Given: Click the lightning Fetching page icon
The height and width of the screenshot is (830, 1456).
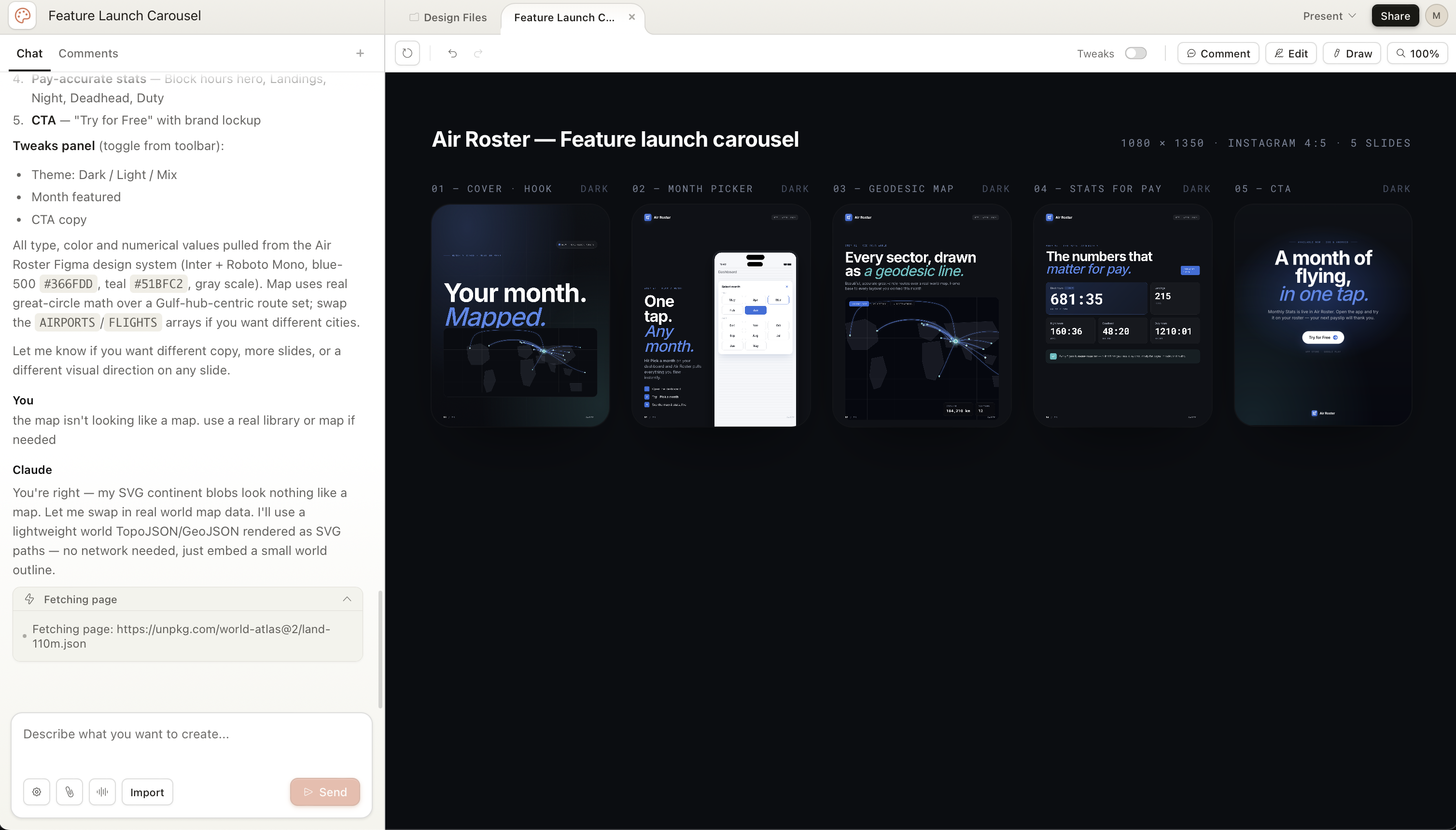Looking at the screenshot, I should click(x=29, y=598).
